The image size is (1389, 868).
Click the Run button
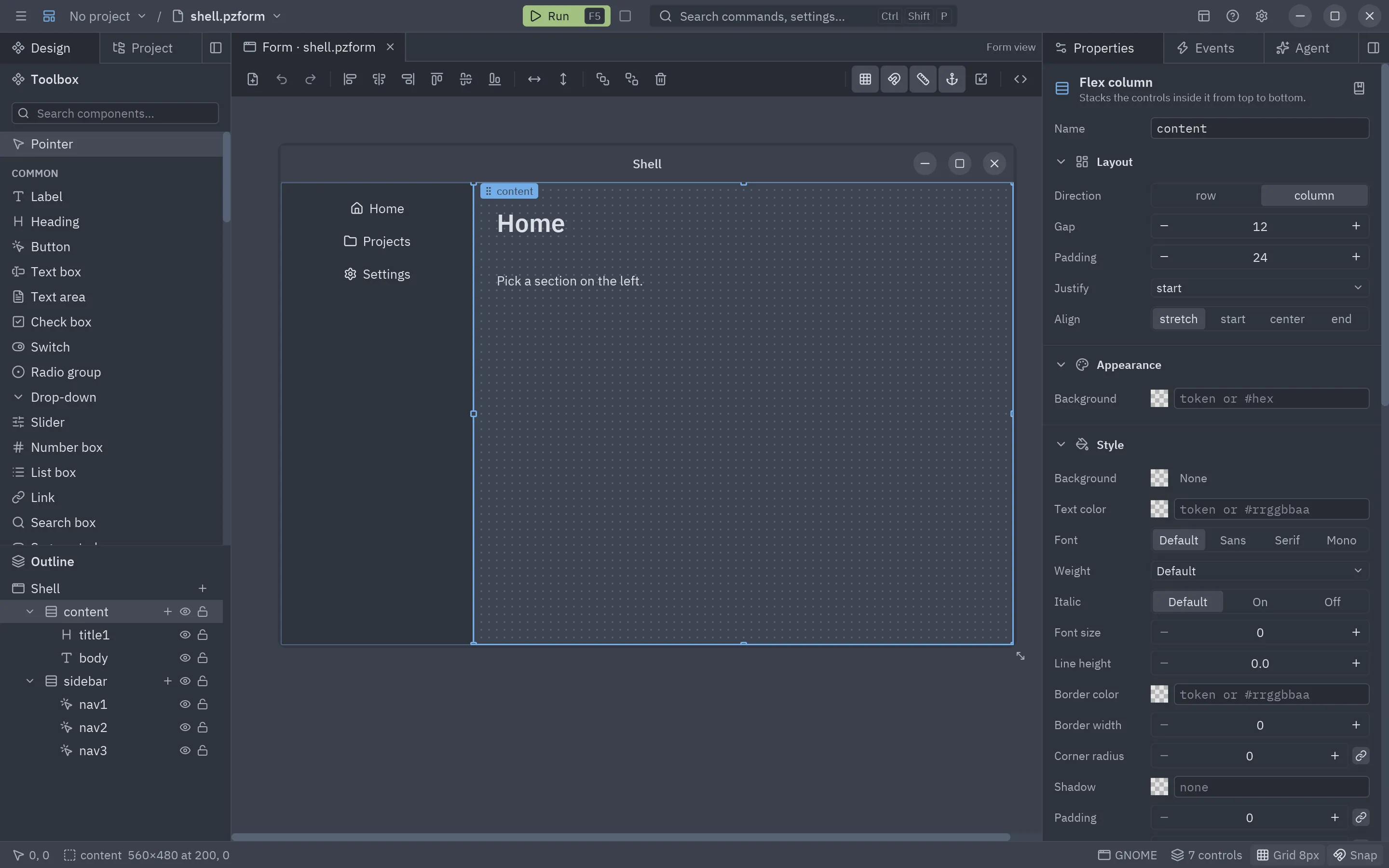tap(566, 16)
